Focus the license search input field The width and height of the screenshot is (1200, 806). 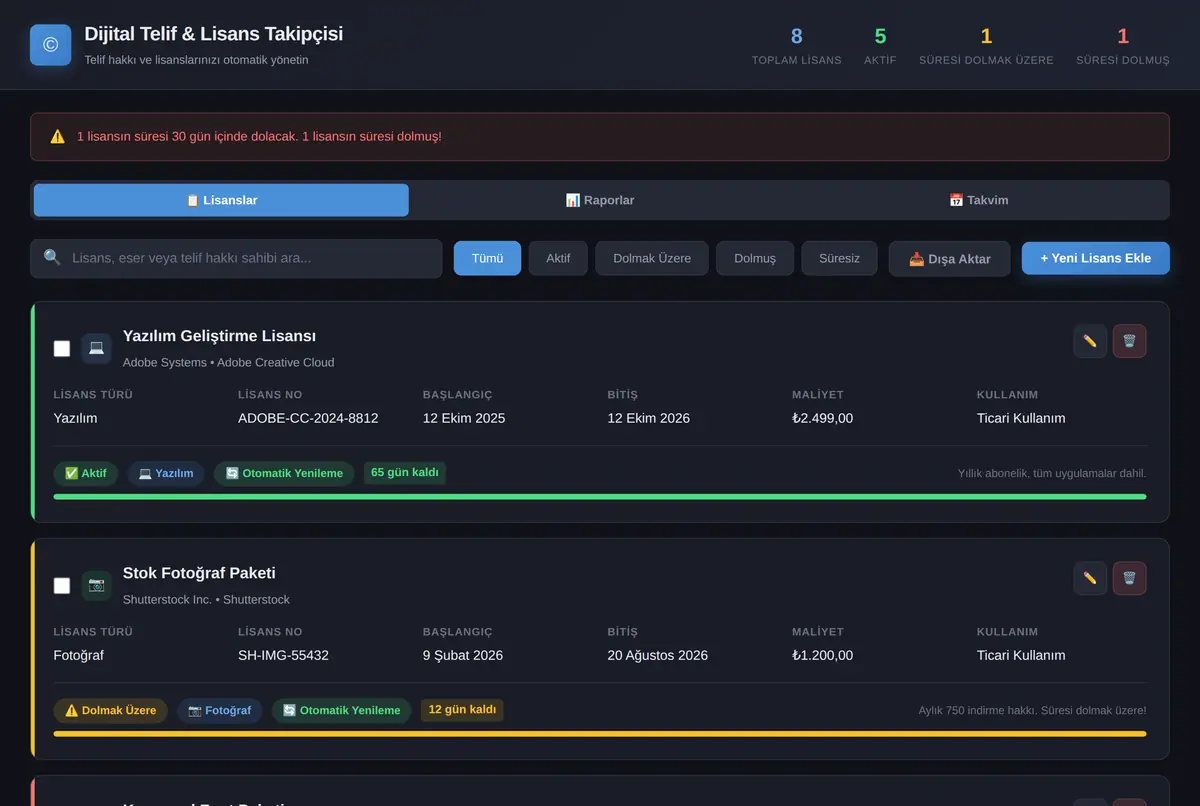tap(236, 258)
